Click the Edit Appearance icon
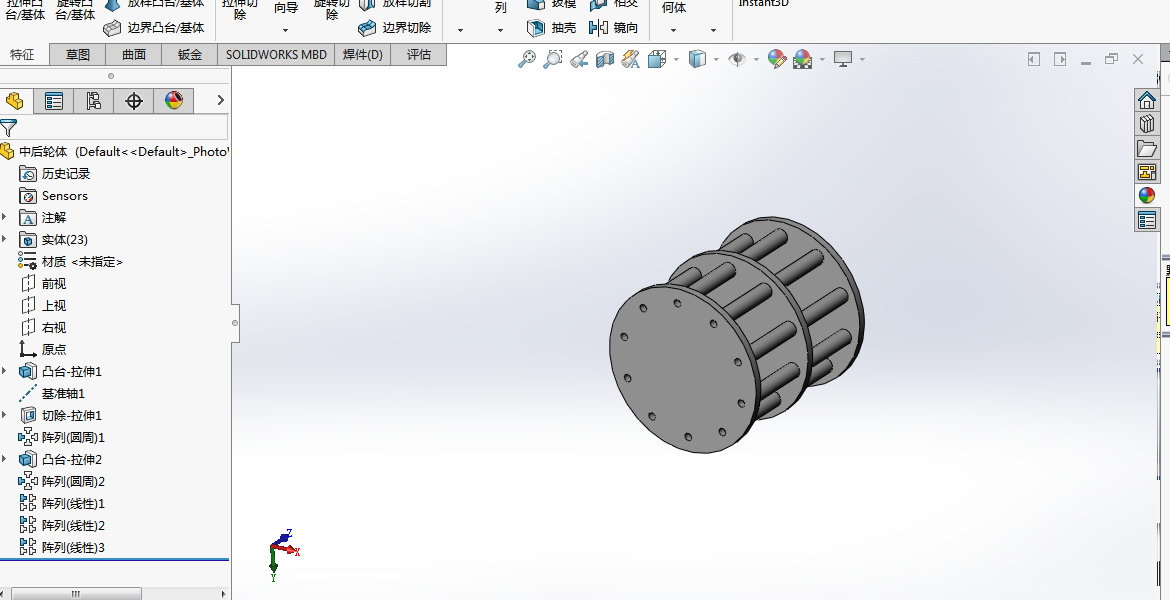This screenshot has height=600, width=1170. (x=777, y=59)
